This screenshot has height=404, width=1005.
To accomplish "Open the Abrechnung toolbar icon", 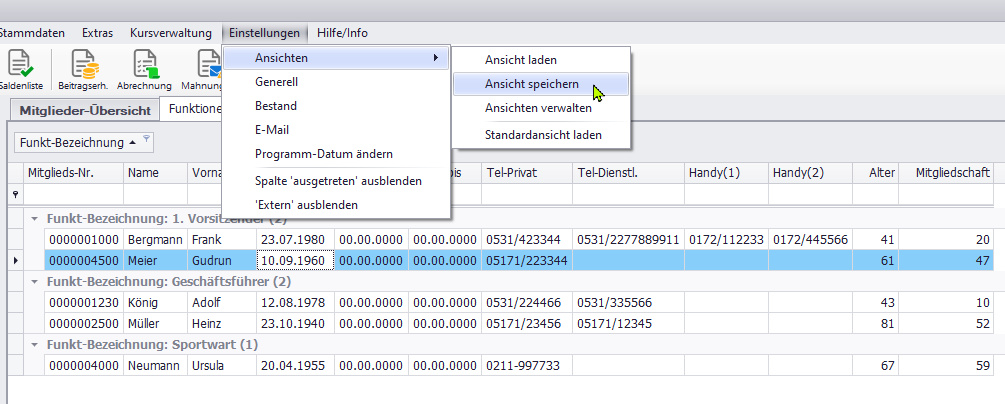I will pos(144,68).
